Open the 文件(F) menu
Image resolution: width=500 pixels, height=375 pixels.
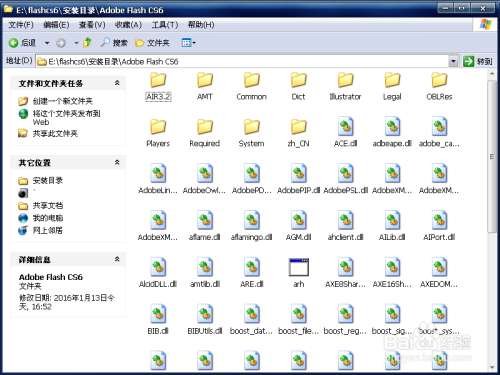point(21,25)
